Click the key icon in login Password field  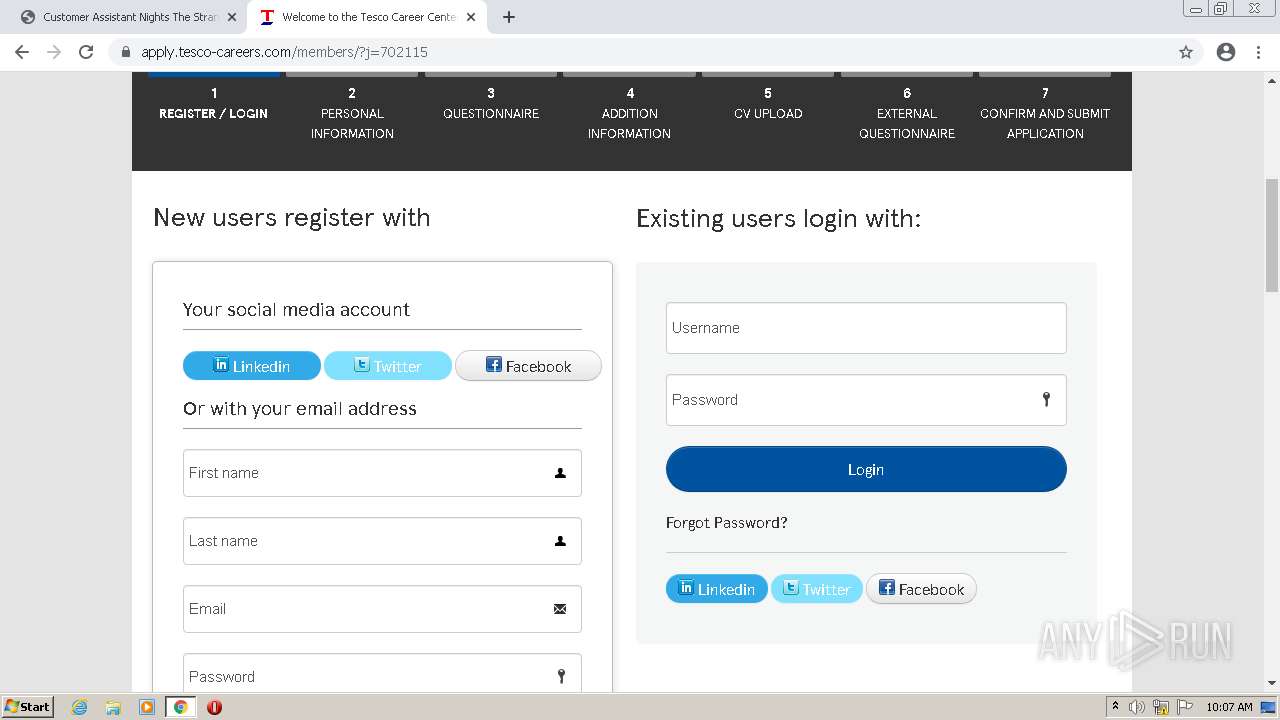click(1046, 399)
